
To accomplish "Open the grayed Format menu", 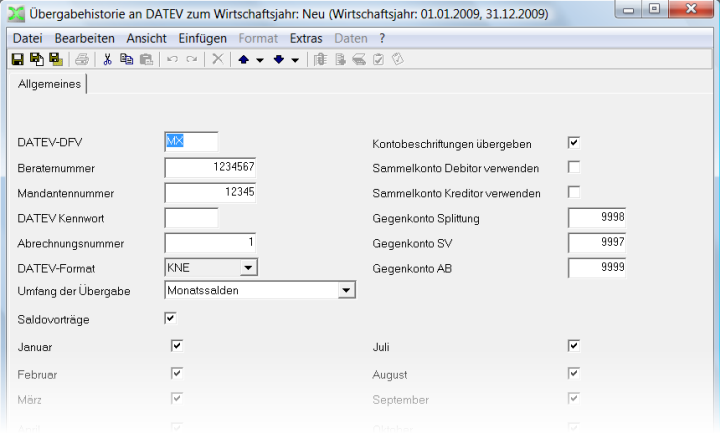I will point(258,38).
